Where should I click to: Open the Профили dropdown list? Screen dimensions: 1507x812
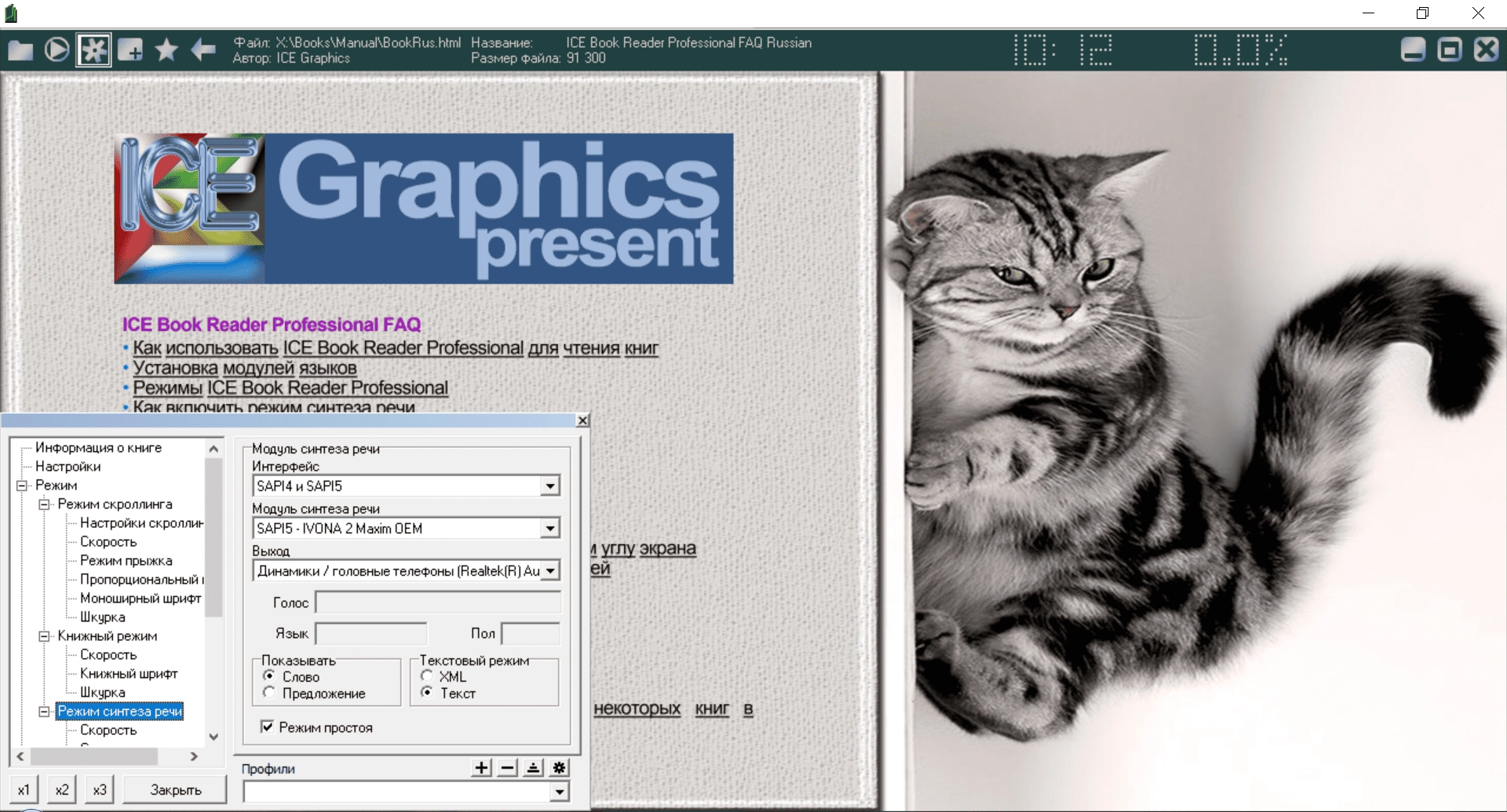click(x=559, y=792)
